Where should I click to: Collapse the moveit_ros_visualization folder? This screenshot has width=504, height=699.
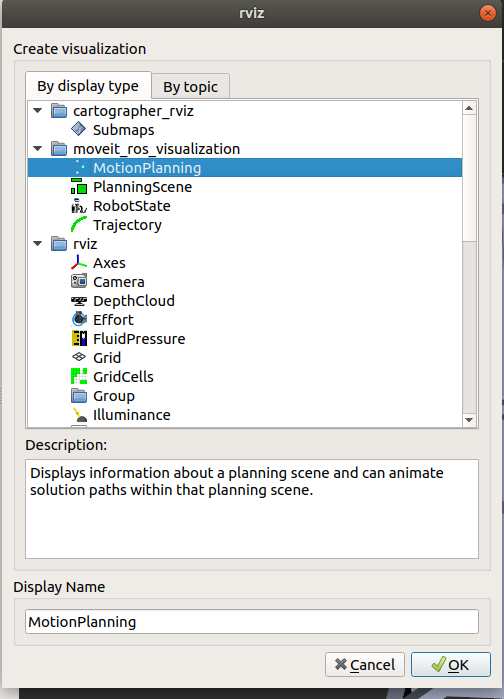pyautogui.click(x=38, y=148)
